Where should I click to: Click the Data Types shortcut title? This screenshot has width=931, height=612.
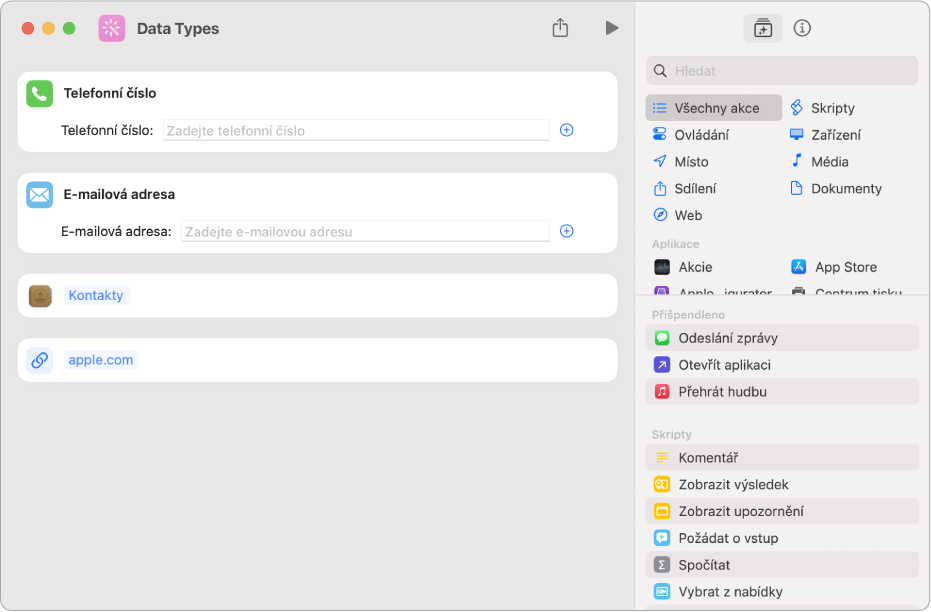coord(178,28)
